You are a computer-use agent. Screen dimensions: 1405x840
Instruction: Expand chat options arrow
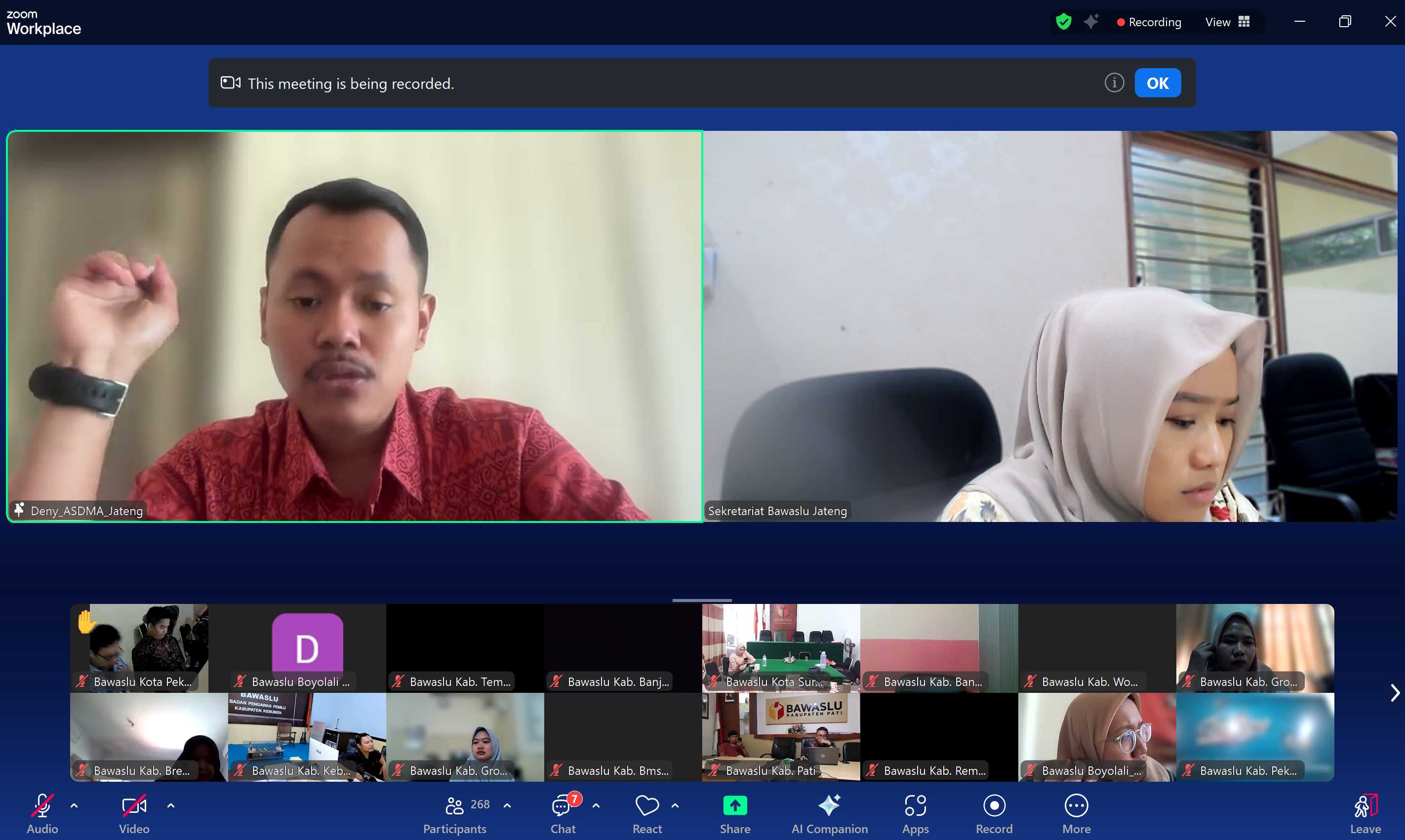596,805
